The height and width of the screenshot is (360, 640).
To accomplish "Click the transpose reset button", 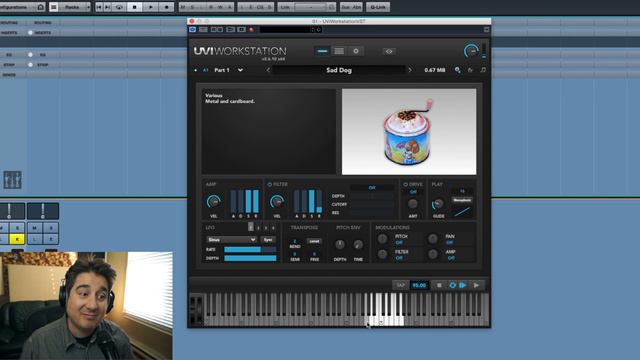I will [314, 241].
